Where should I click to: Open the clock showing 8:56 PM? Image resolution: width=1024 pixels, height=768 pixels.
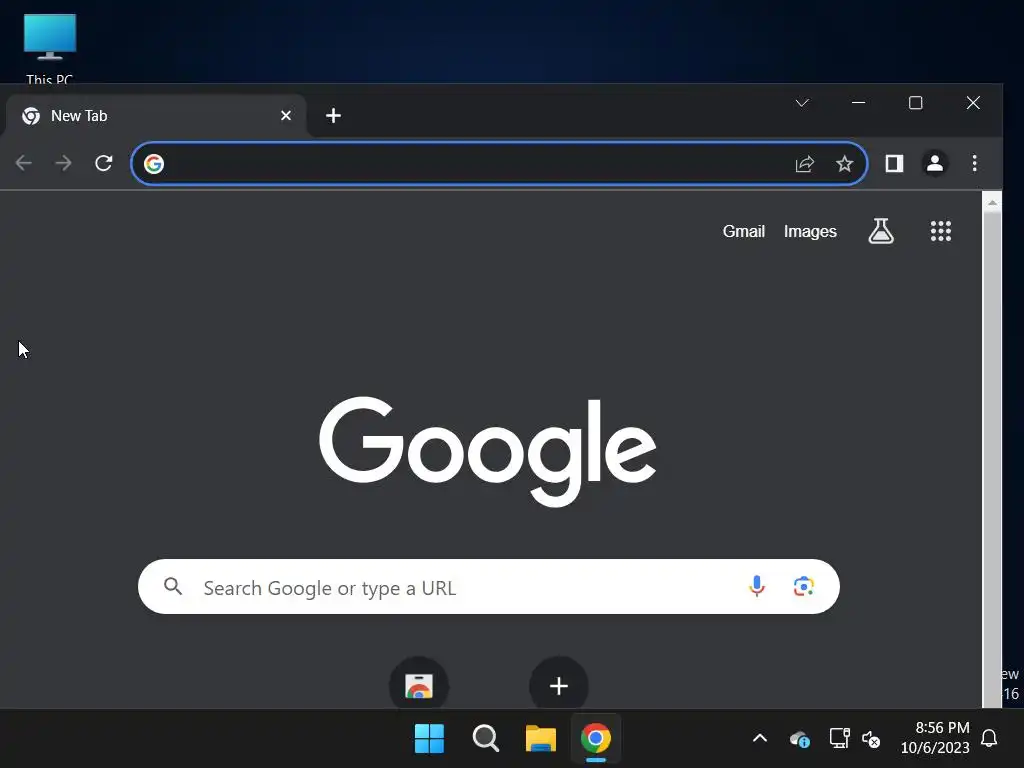pyautogui.click(x=935, y=737)
